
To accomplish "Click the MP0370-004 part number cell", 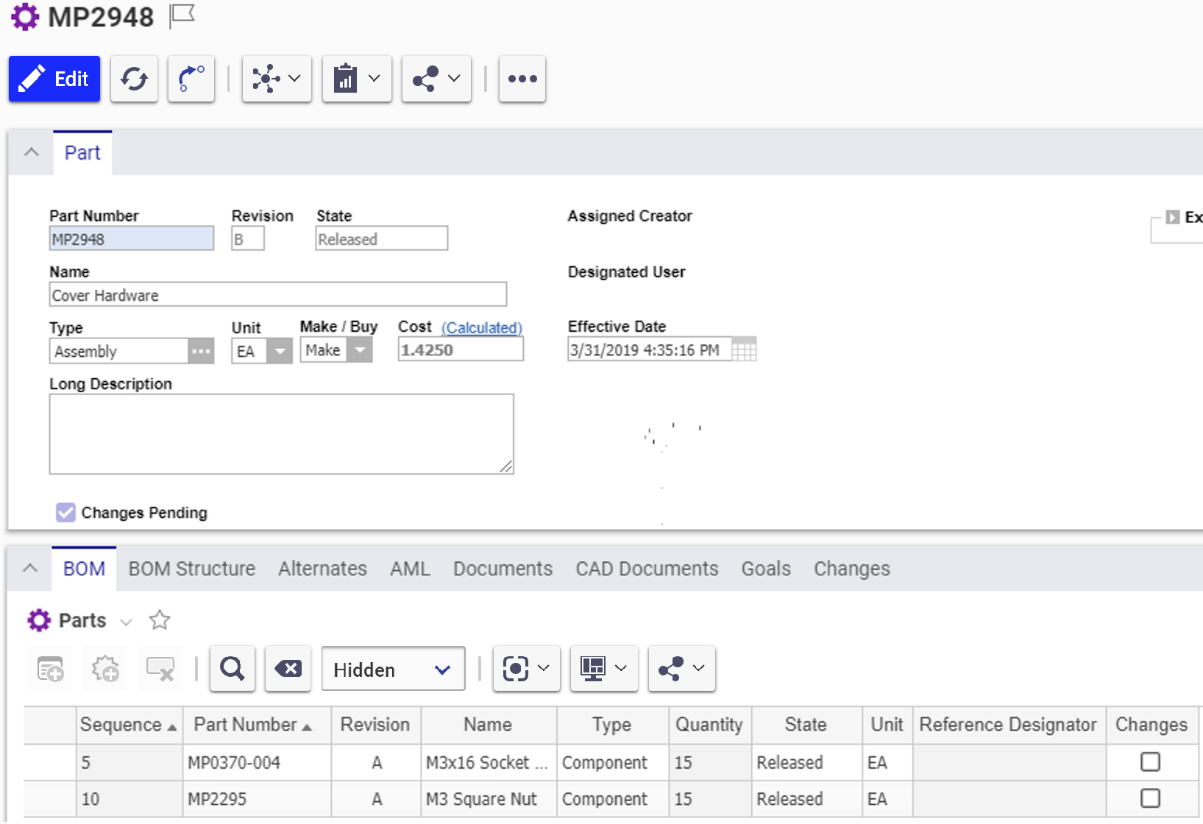I will [x=257, y=762].
